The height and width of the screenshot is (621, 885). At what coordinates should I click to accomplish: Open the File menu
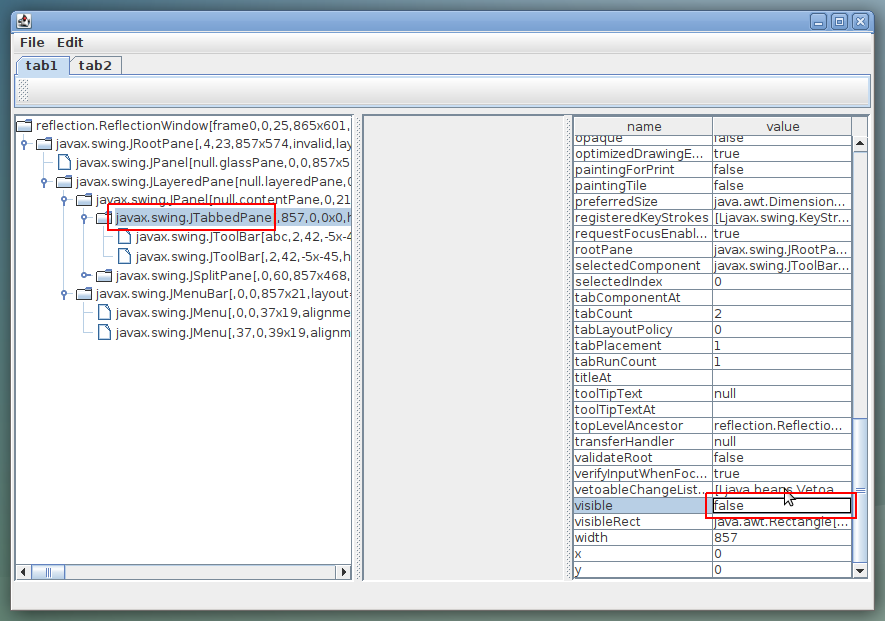[x=32, y=42]
